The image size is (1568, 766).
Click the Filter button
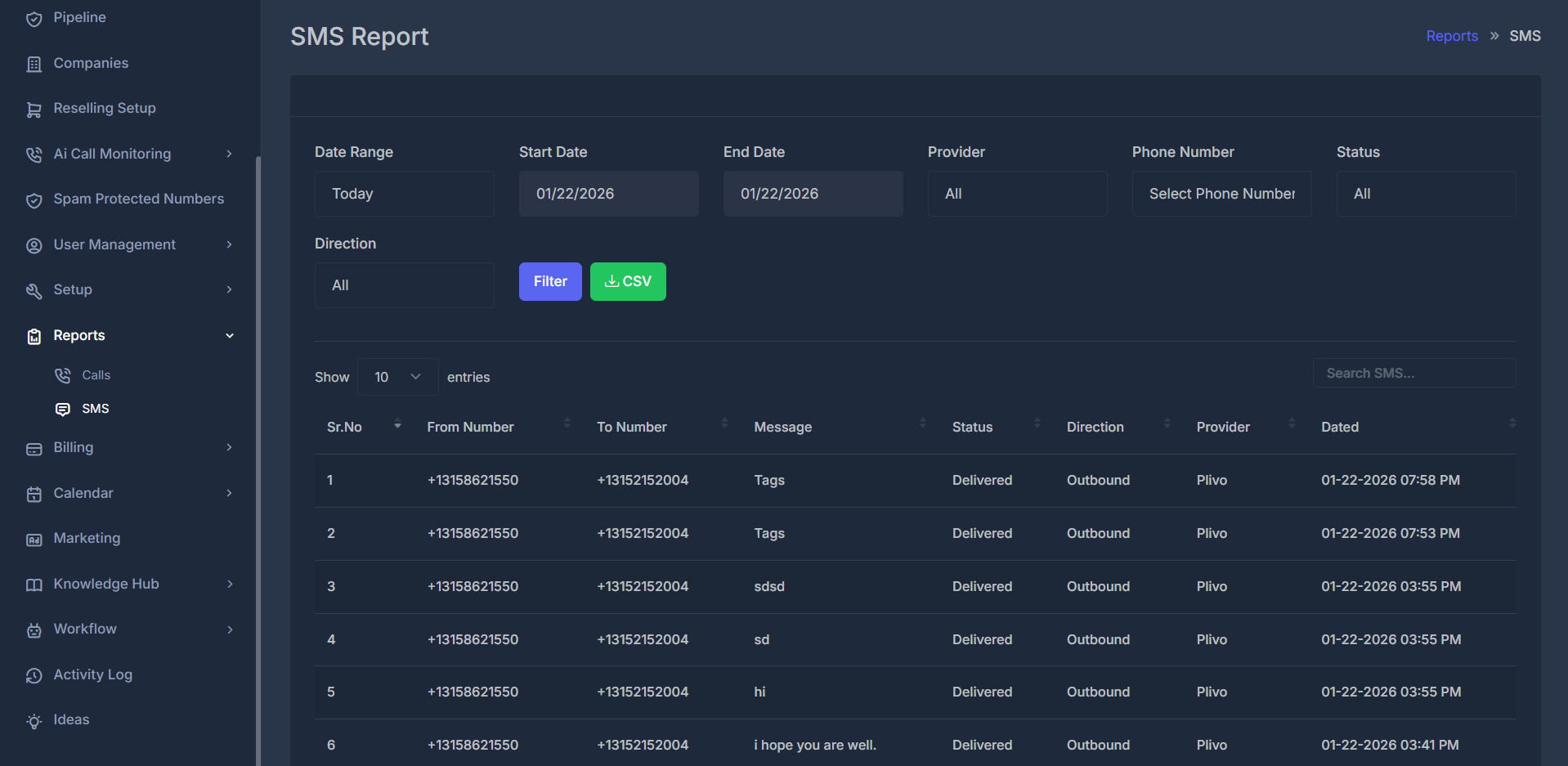[x=549, y=281]
